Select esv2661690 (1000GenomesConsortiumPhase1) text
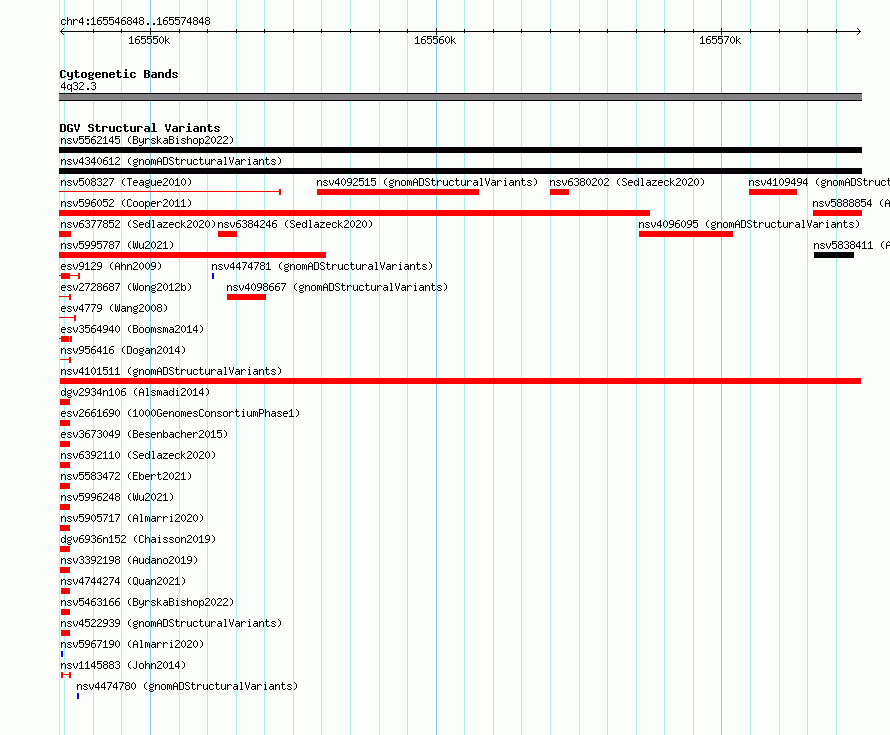 (x=180, y=413)
